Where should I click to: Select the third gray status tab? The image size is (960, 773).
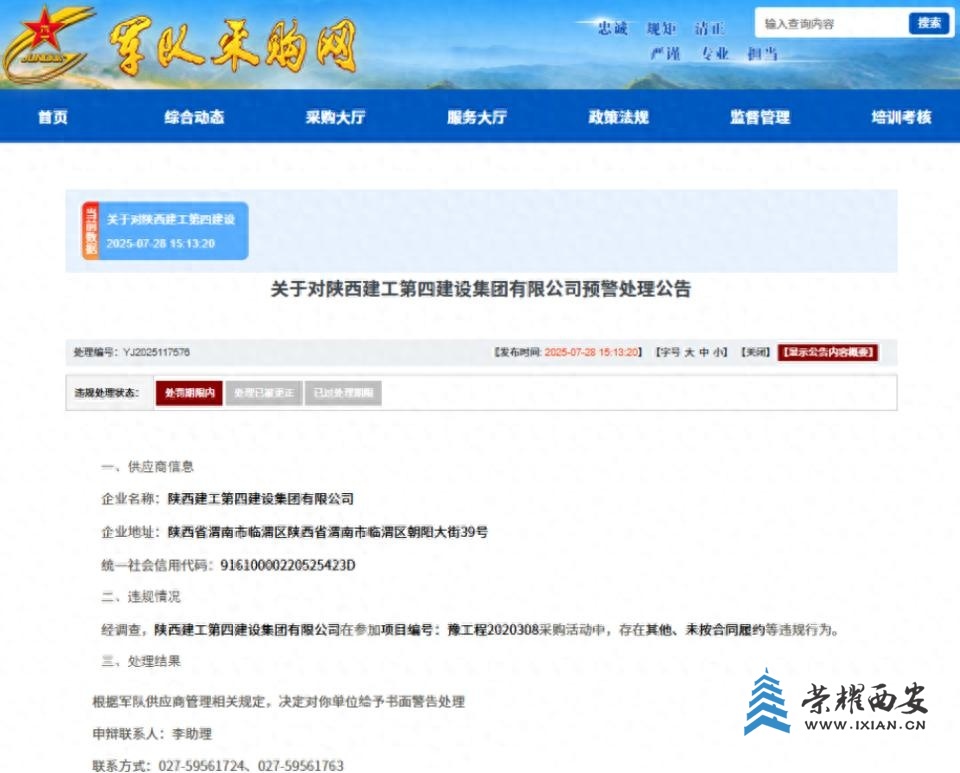click(343, 393)
